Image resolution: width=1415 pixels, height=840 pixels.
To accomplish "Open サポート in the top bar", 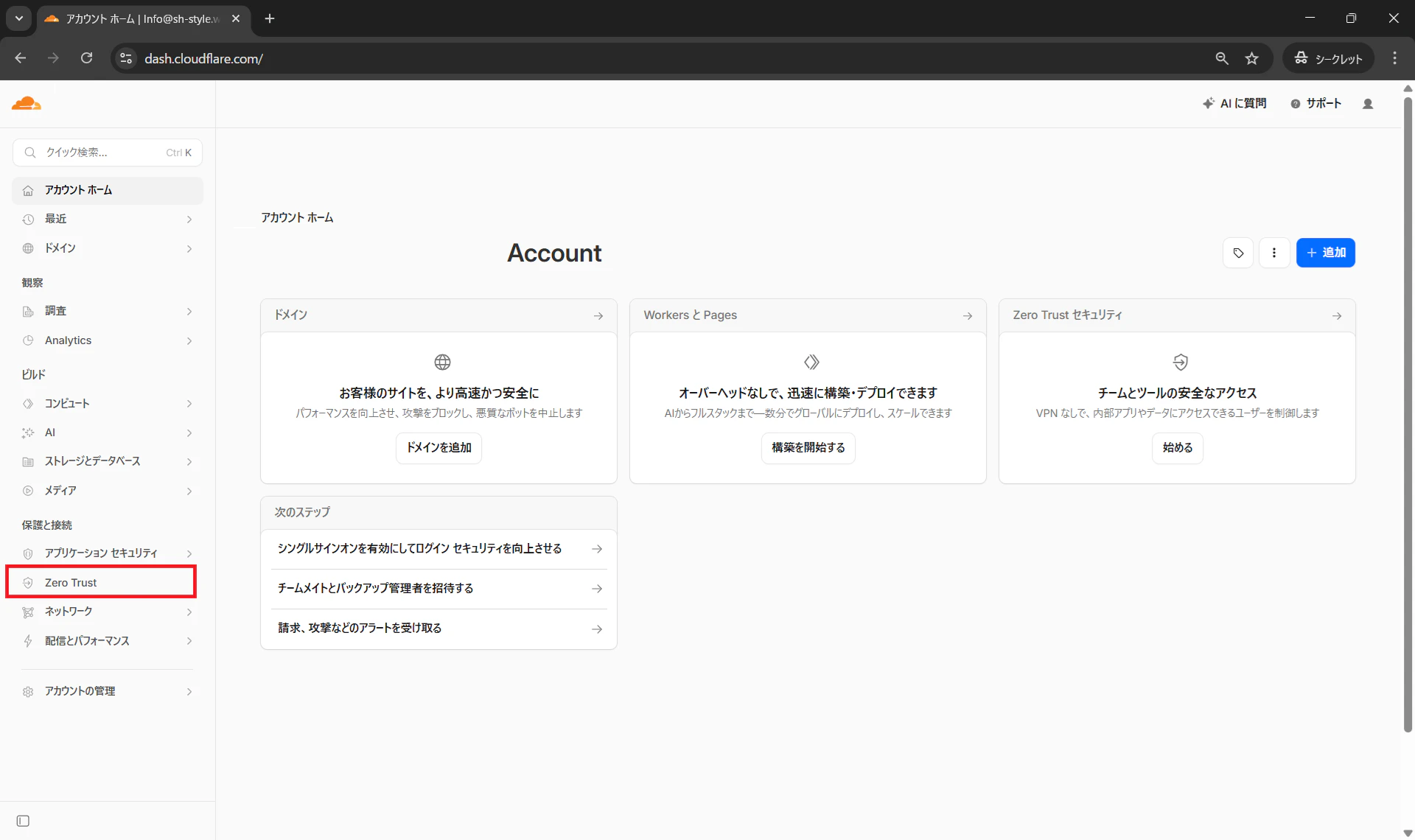I will coord(1316,104).
